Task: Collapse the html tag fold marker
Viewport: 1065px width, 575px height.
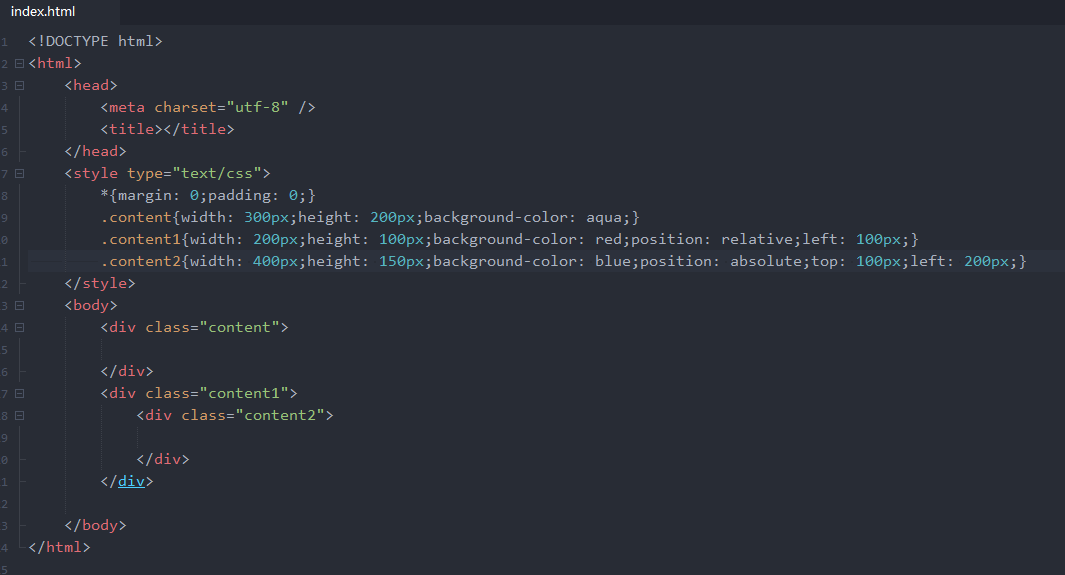Action: click(20, 64)
